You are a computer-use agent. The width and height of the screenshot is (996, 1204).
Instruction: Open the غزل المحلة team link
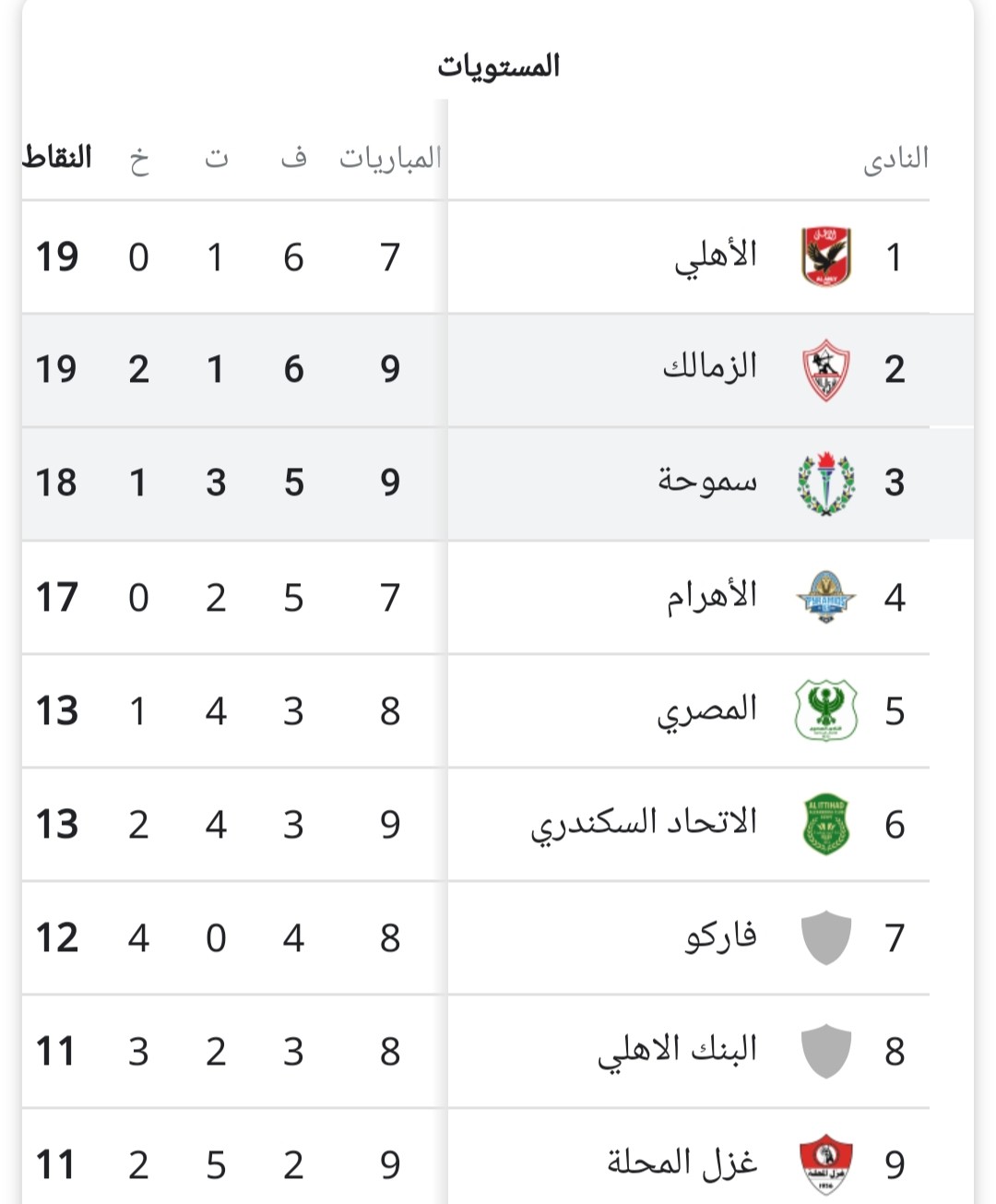[x=682, y=1163]
